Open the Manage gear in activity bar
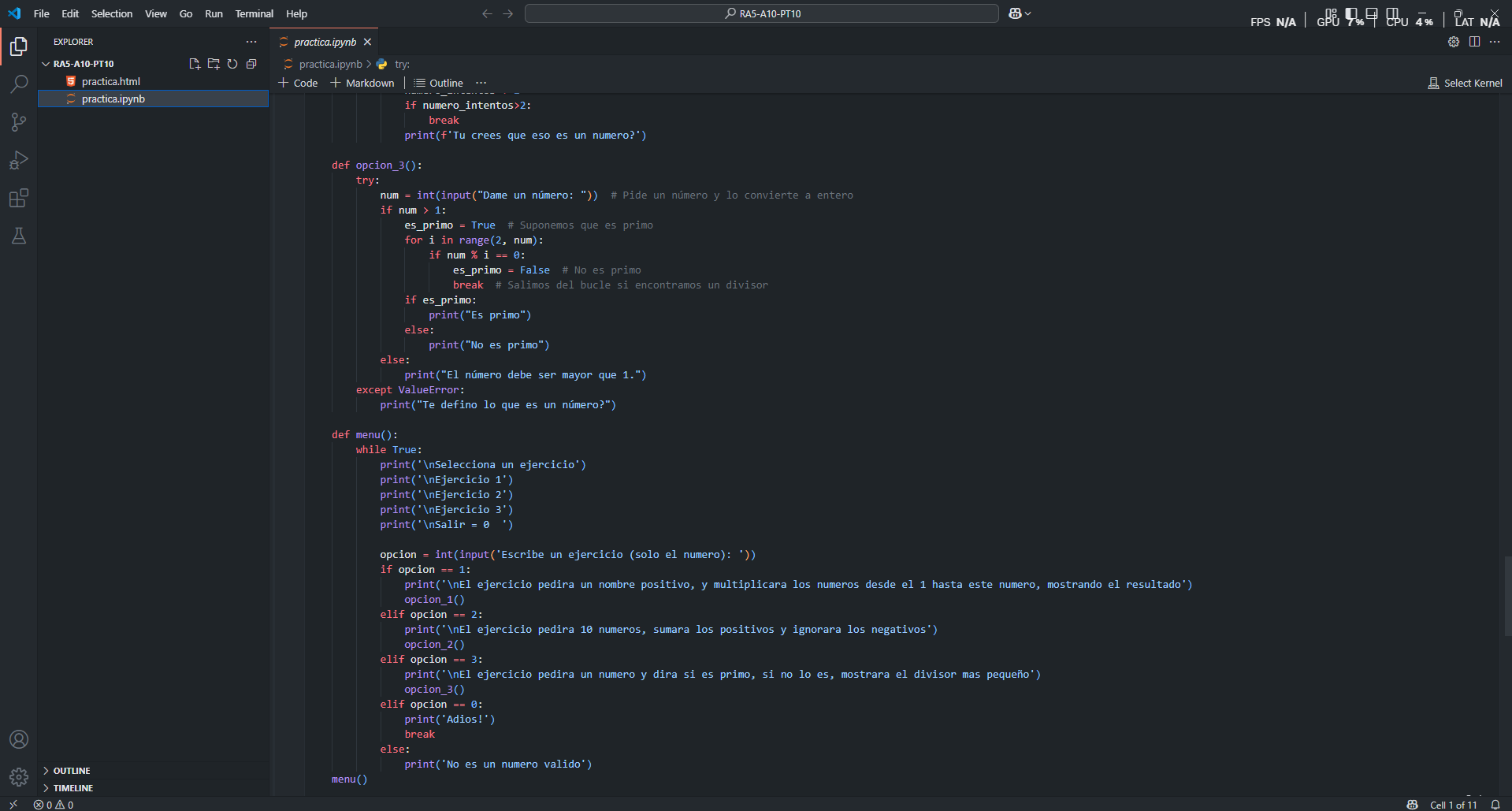Viewport: 1512px width, 811px height. [x=19, y=777]
